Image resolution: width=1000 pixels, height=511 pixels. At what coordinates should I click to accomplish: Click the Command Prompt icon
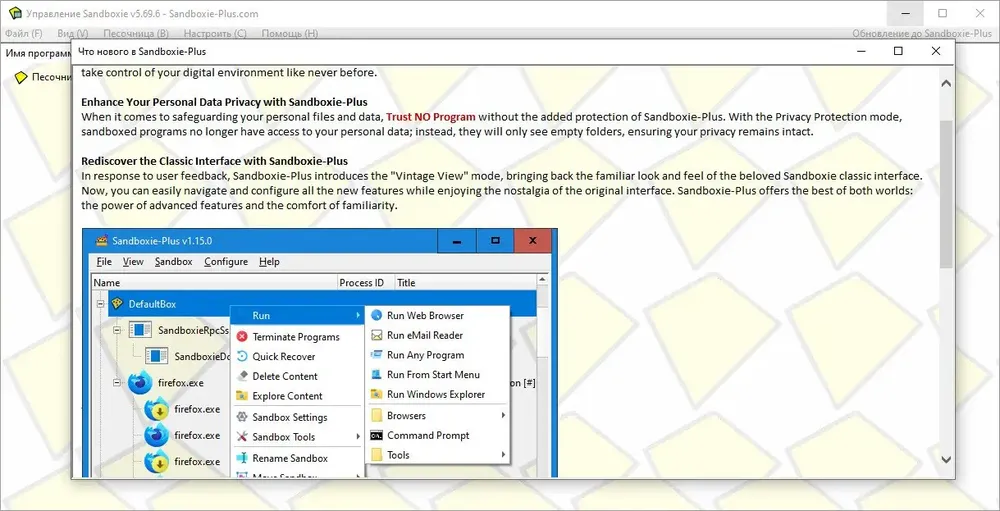(376, 436)
